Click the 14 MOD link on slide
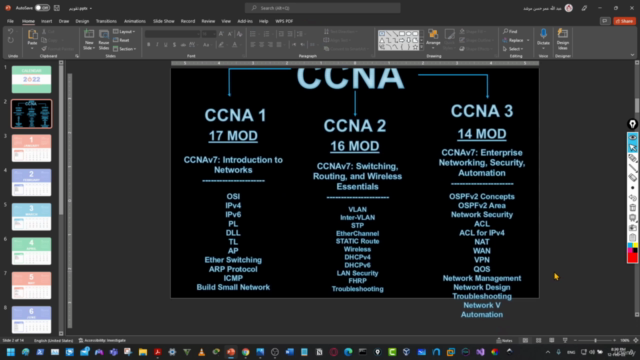Viewport: 640px width, 360px height. coord(482,134)
